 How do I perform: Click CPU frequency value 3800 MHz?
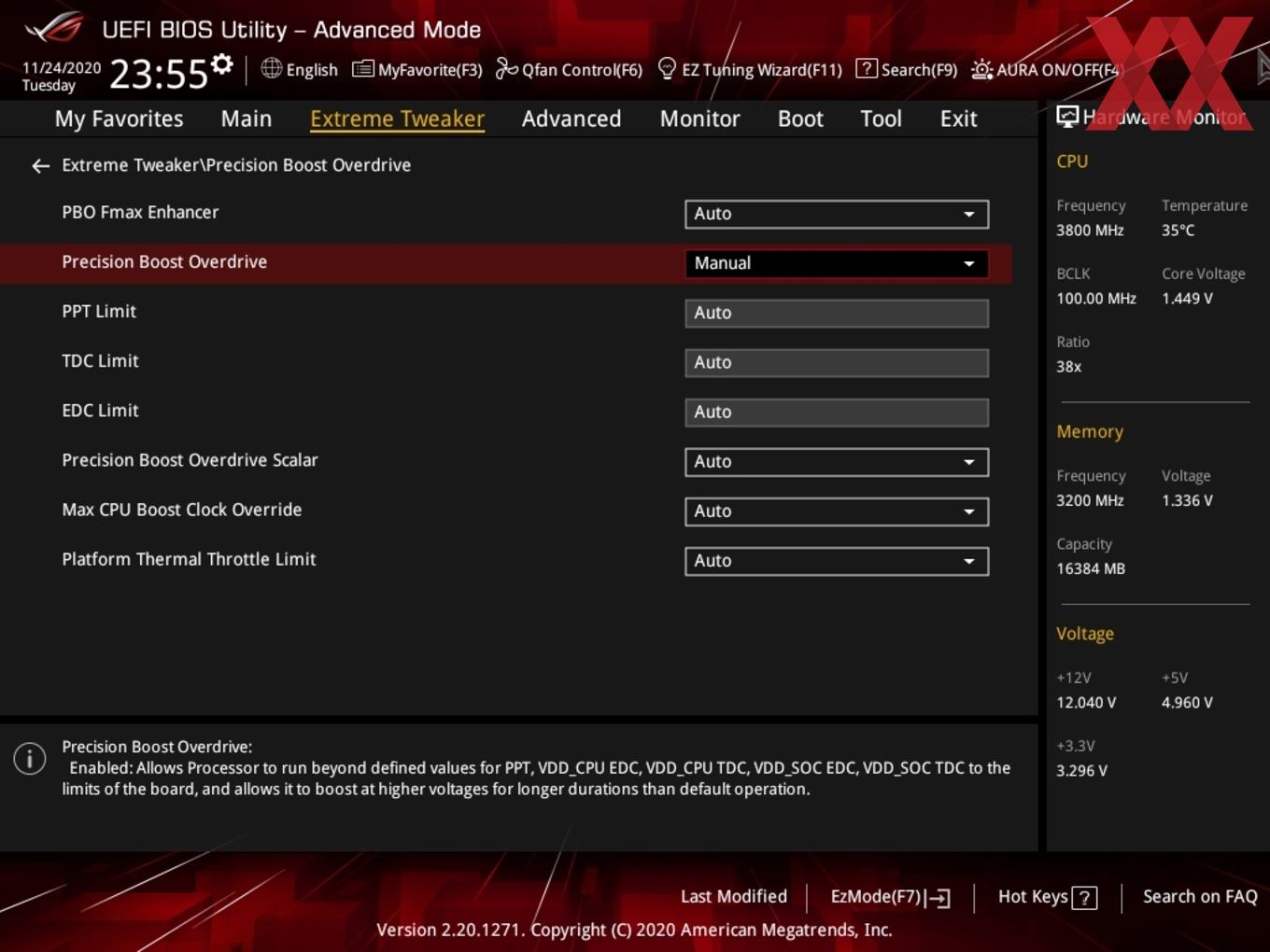pos(1090,231)
